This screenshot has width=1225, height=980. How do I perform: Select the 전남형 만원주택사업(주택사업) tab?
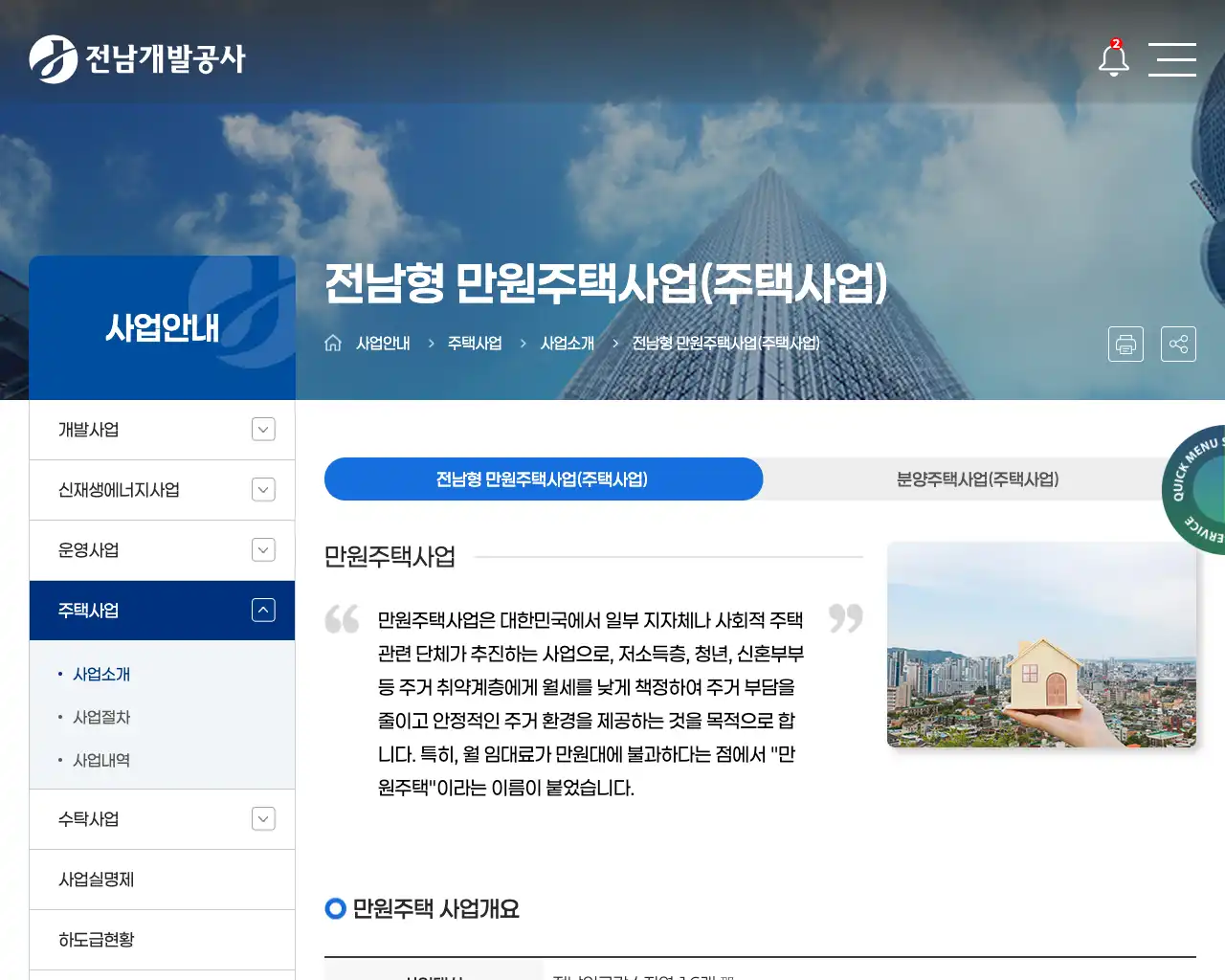click(543, 479)
